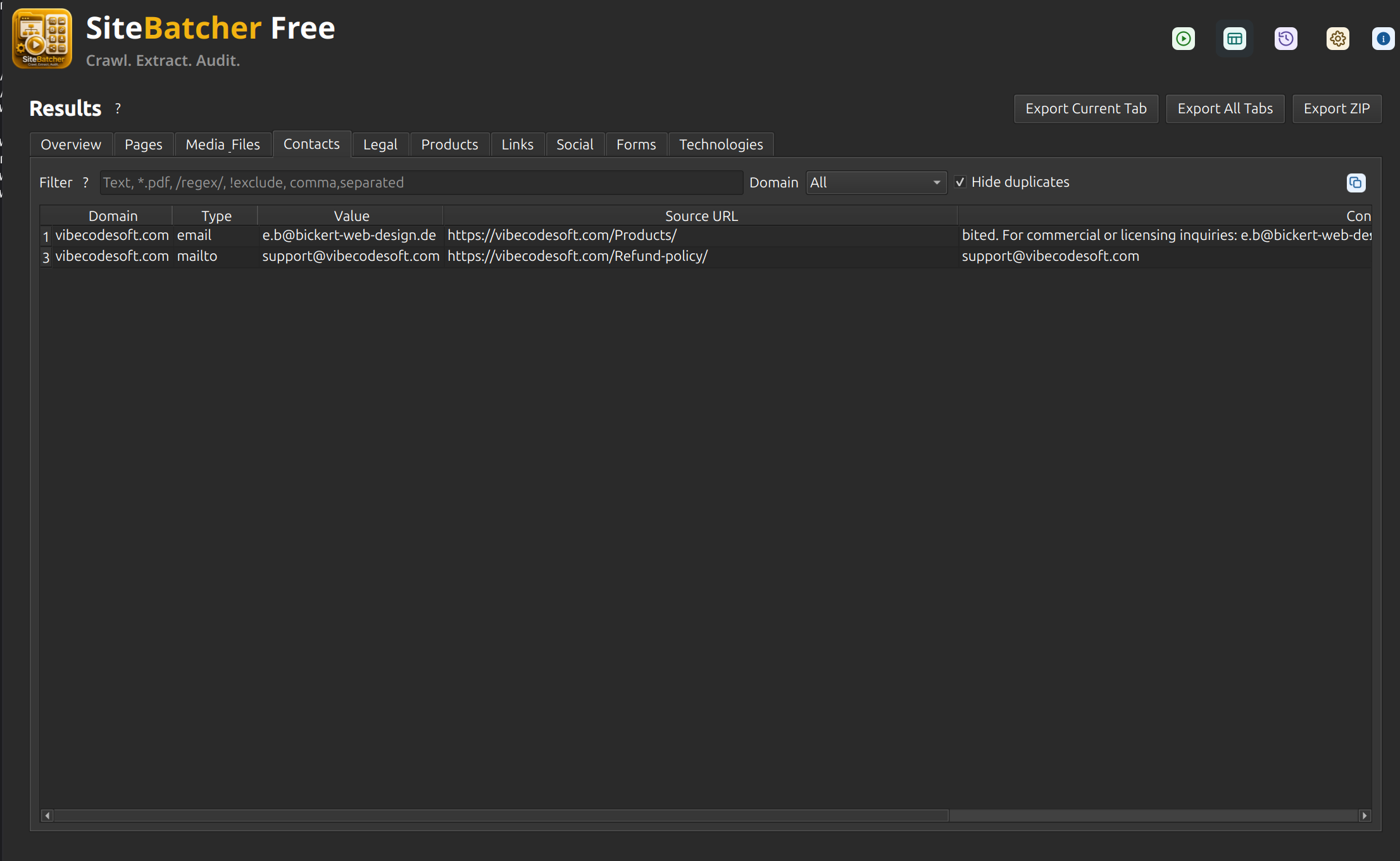Click the Filter help question mark

85,182
